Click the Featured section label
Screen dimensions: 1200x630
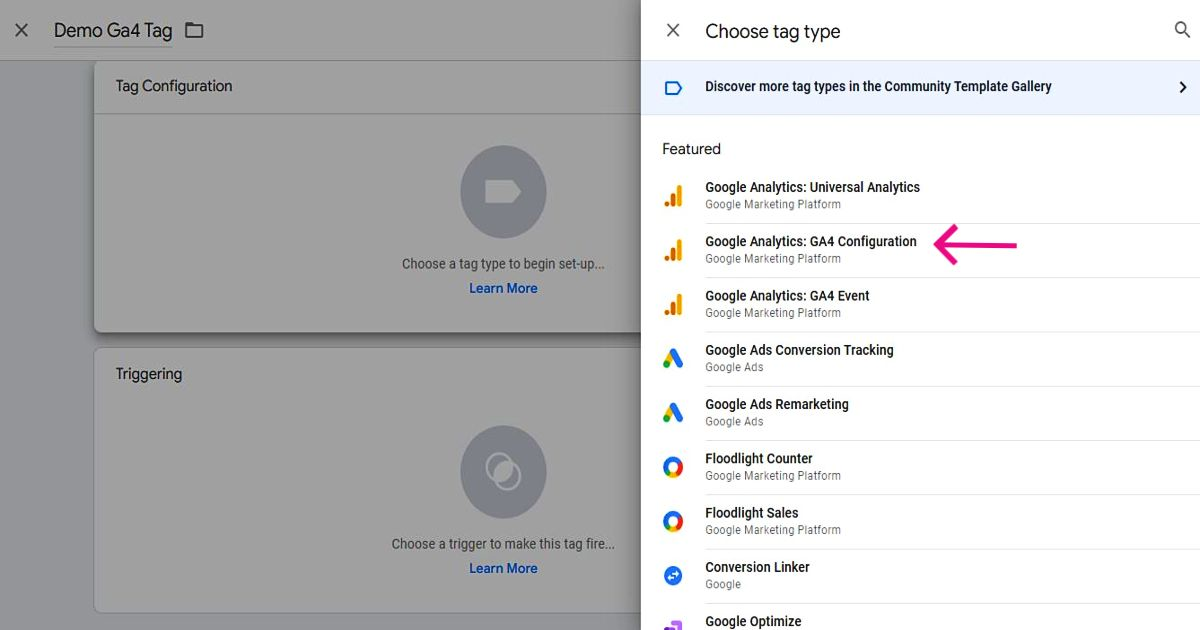click(691, 149)
